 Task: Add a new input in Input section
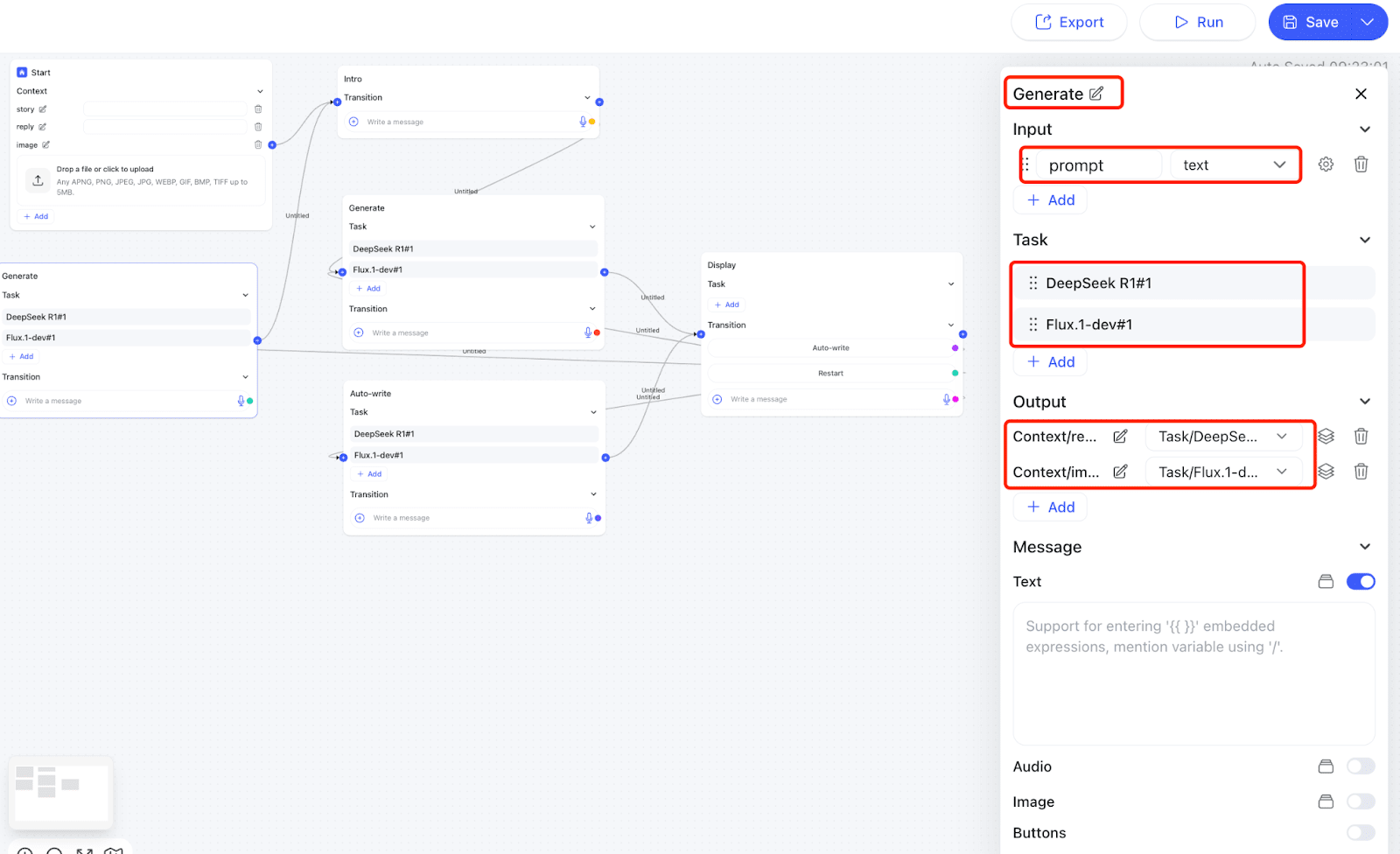click(1050, 200)
